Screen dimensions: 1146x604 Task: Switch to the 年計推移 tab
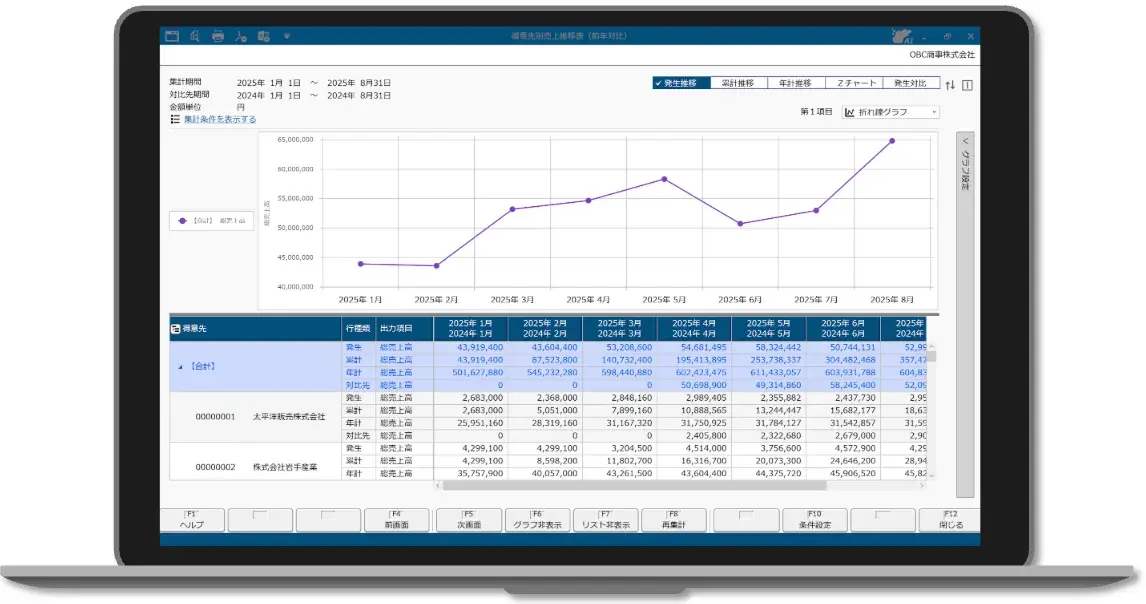click(797, 84)
